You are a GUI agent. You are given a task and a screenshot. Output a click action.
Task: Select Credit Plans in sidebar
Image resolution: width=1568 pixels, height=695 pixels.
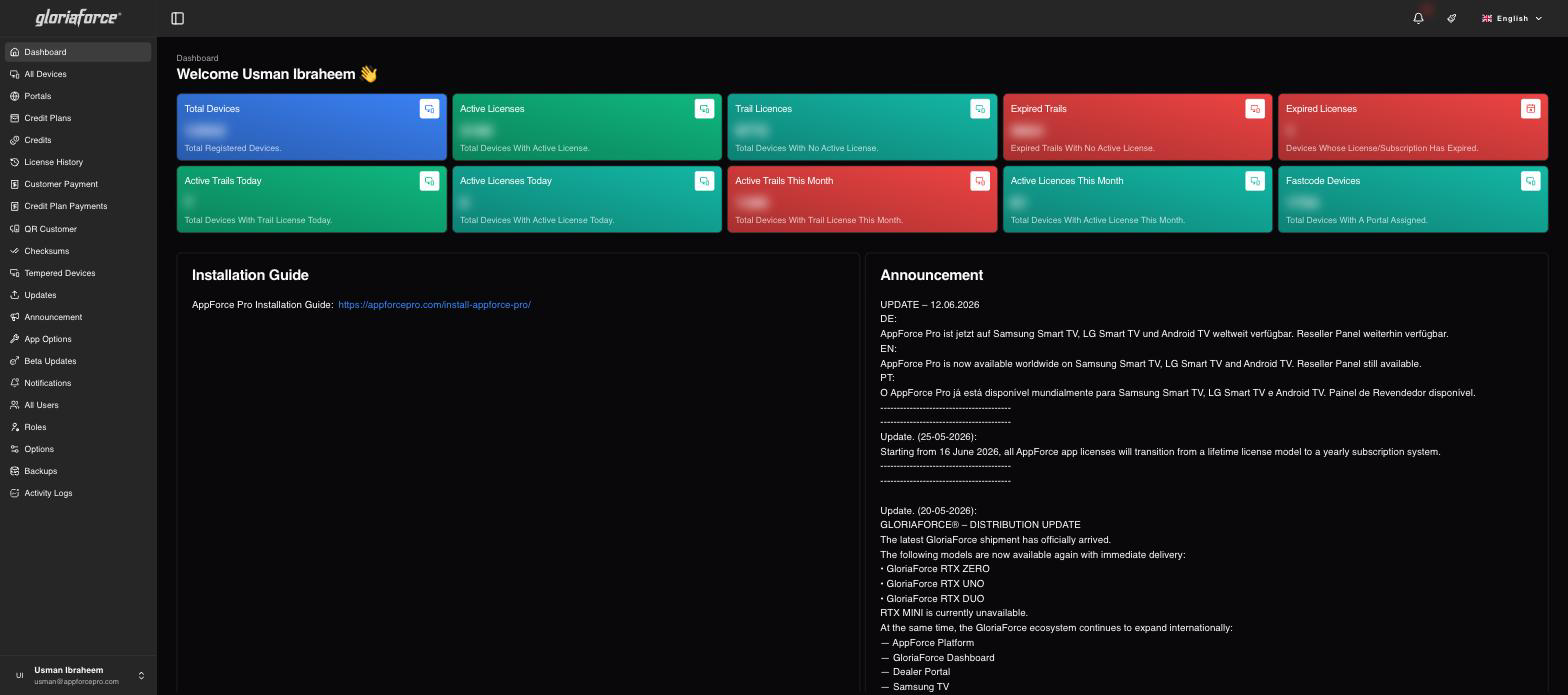pos(78,118)
